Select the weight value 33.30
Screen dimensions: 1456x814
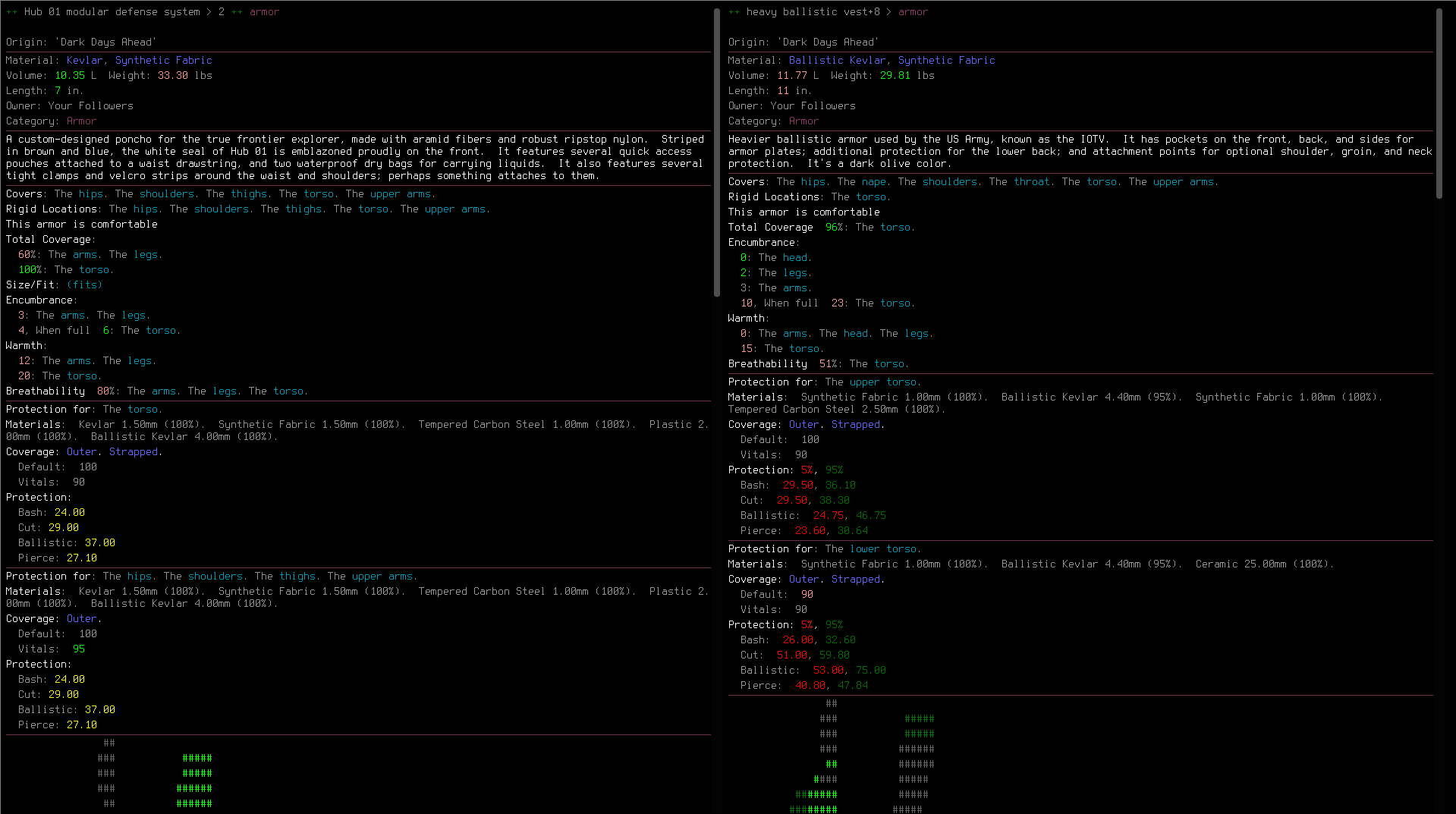pyautogui.click(x=173, y=76)
